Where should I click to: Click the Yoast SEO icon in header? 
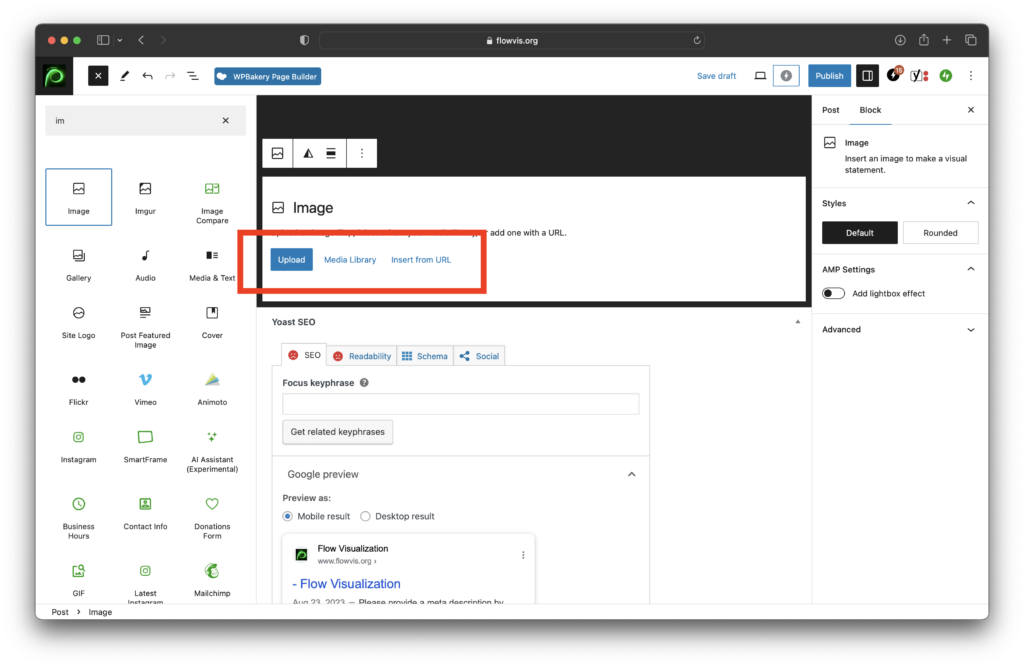919,76
